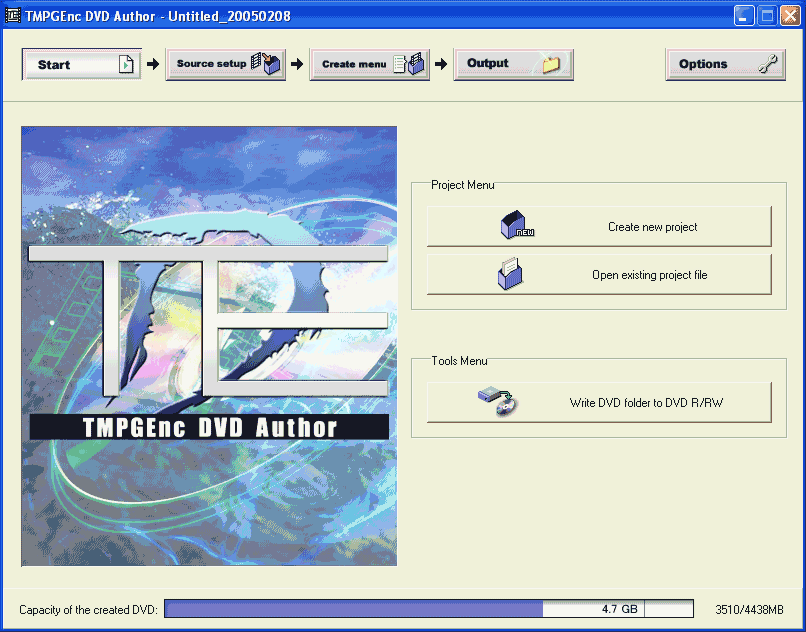Open the Create menu step
Image resolution: width=806 pixels, height=632 pixels.
click(370, 64)
